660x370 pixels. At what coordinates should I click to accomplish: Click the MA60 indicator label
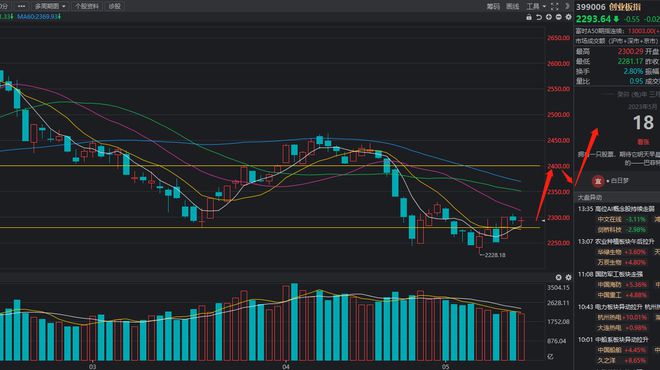tap(39, 16)
